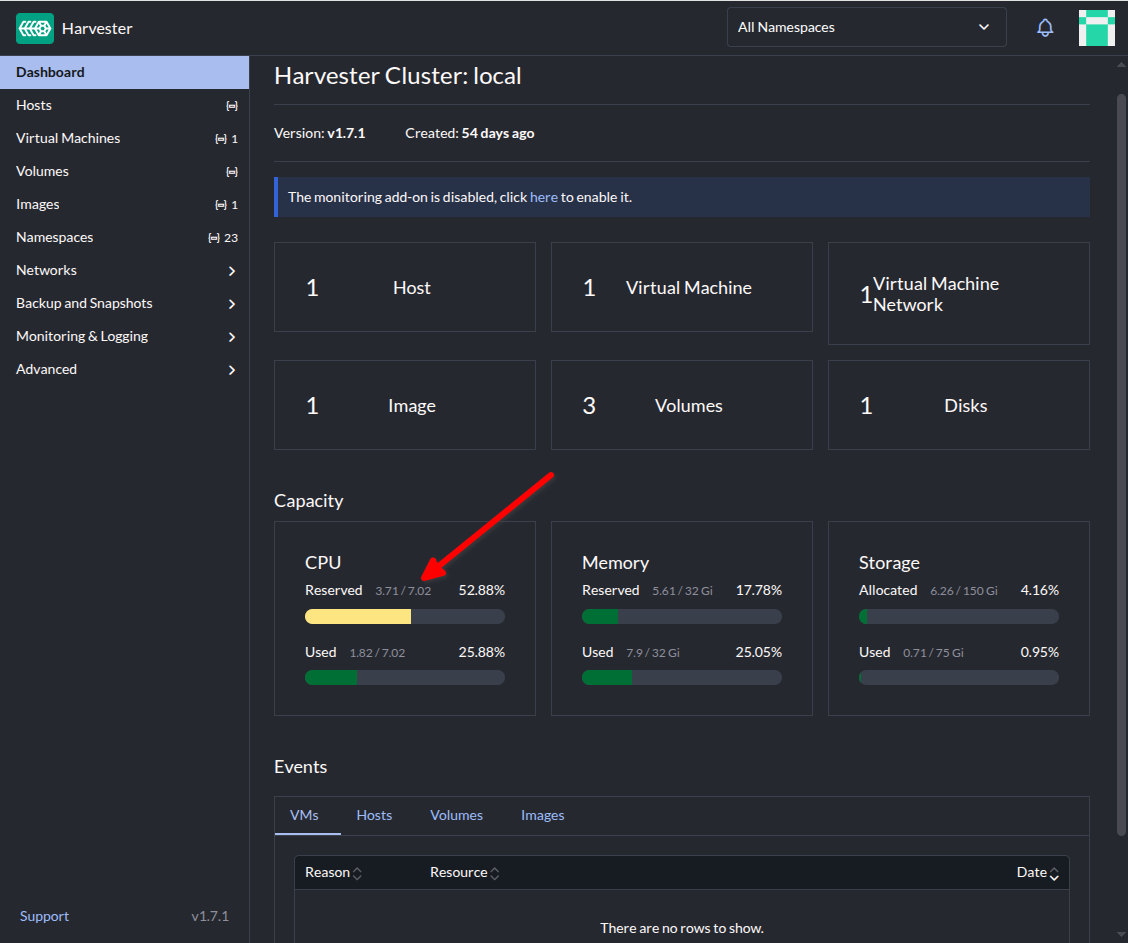This screenshot has height=943, width=1128.
Task: Switch to the Volumes events tab
Action: 456,815
